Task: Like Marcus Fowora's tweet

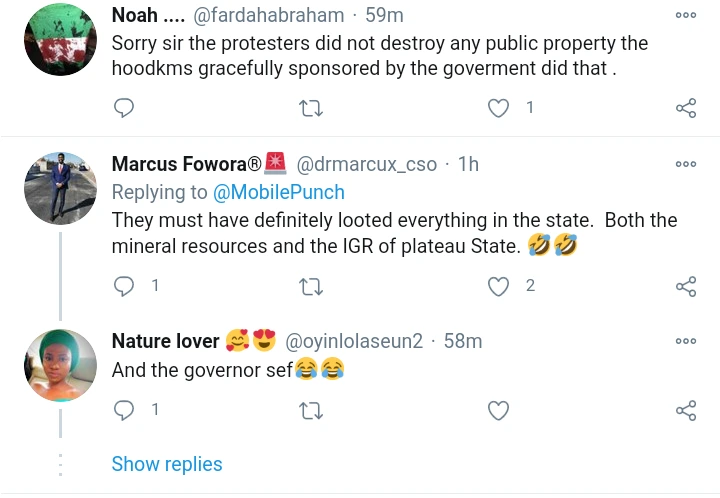Action: (x=498, y=287)
